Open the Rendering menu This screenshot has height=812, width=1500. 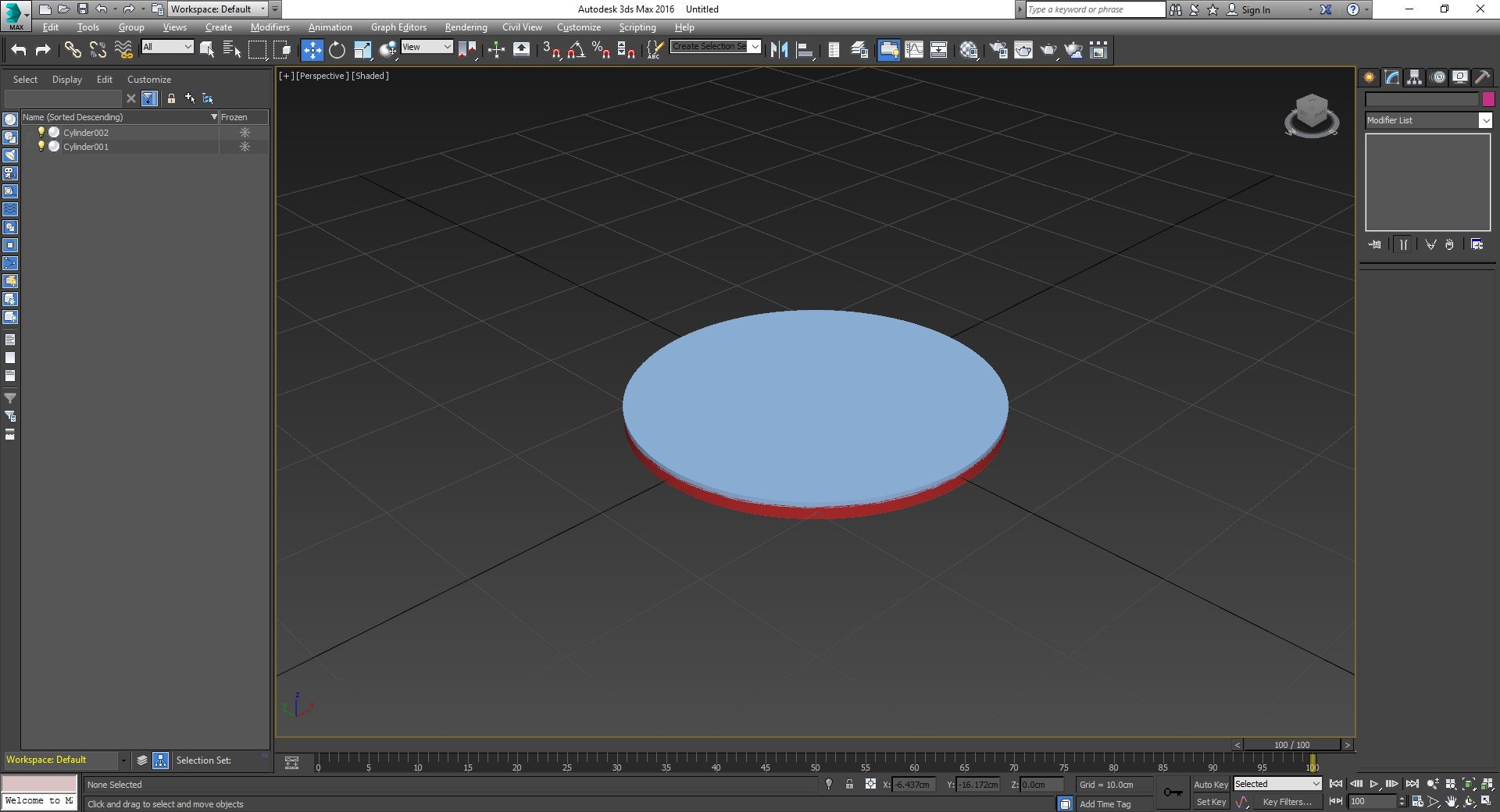(466, 27)
